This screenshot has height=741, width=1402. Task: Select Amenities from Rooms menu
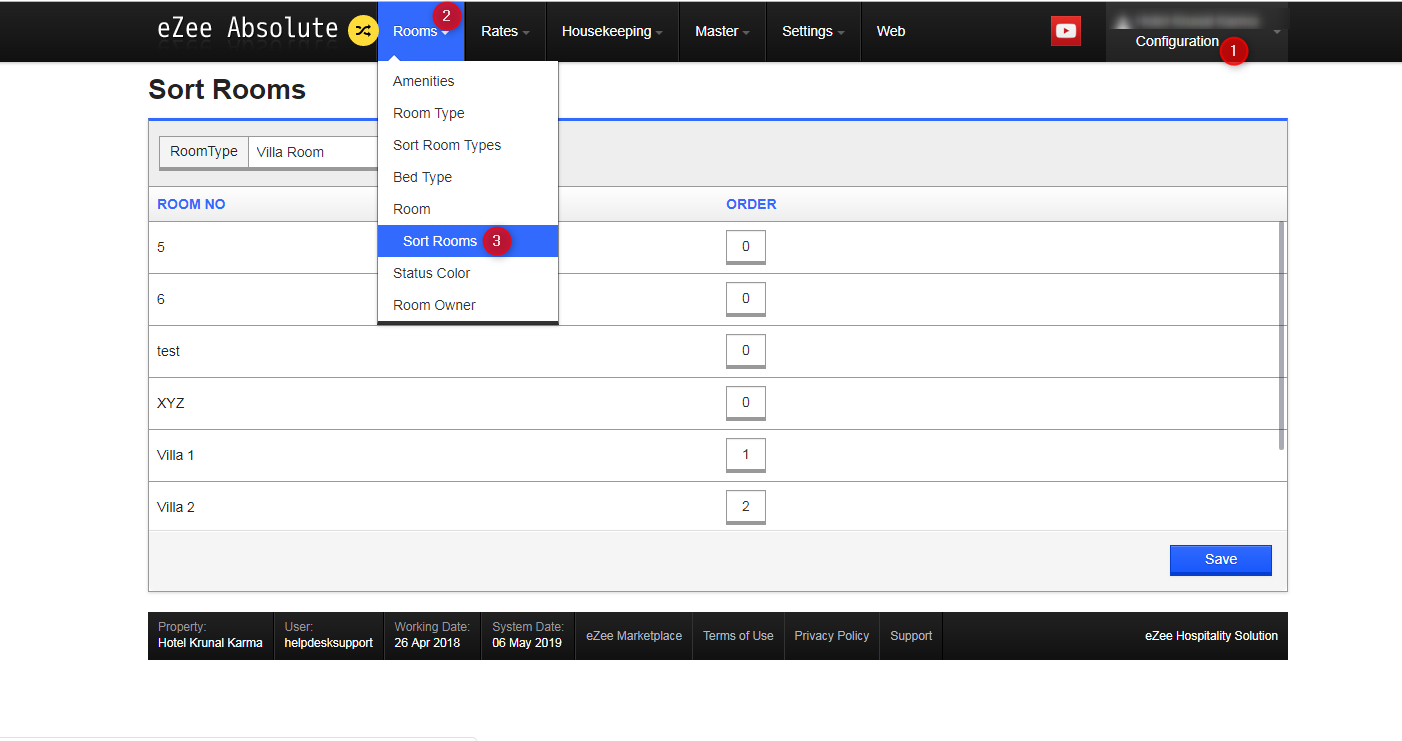point(468,81)
